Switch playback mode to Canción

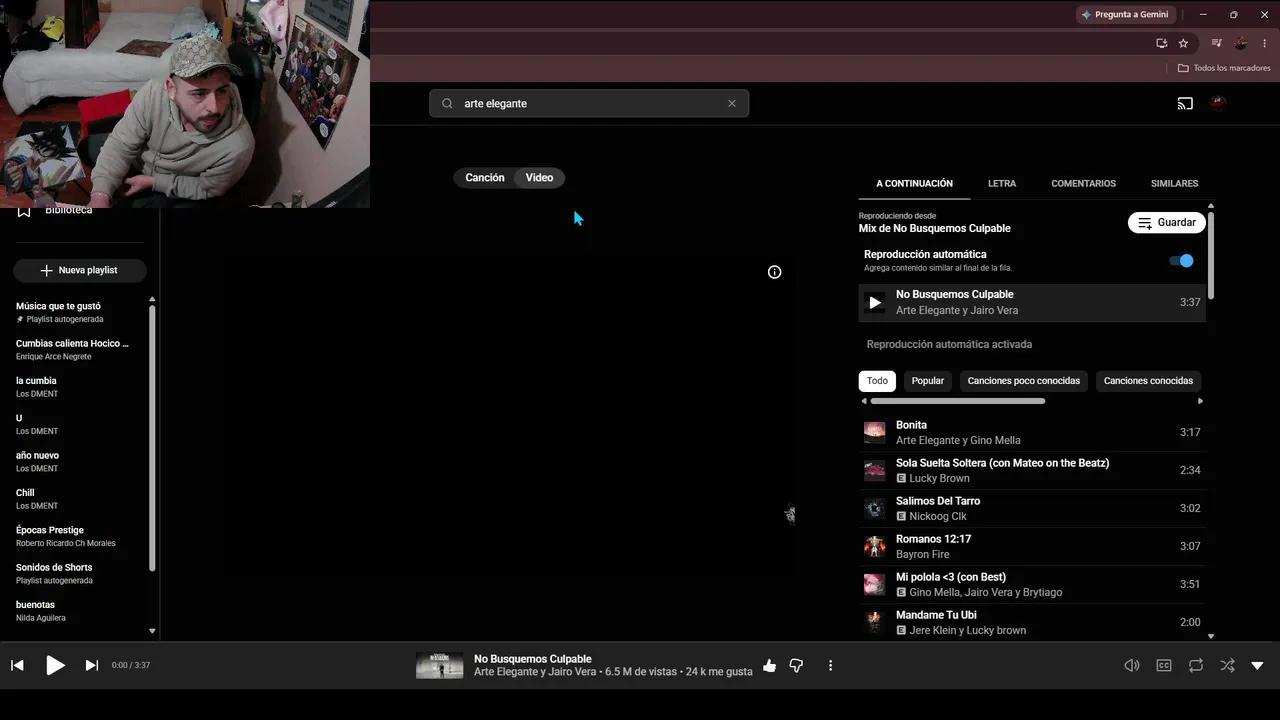[x=485, y=178]
